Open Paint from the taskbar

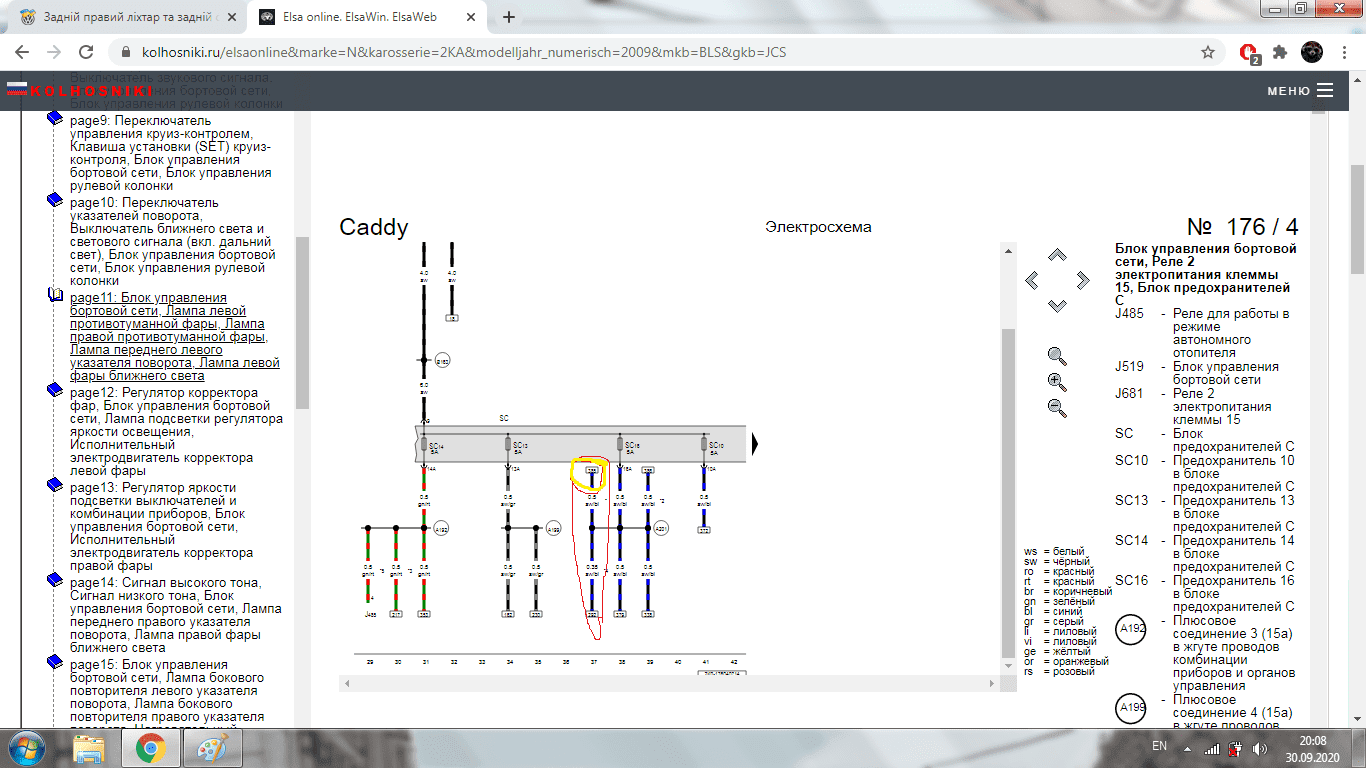[213, 748]
